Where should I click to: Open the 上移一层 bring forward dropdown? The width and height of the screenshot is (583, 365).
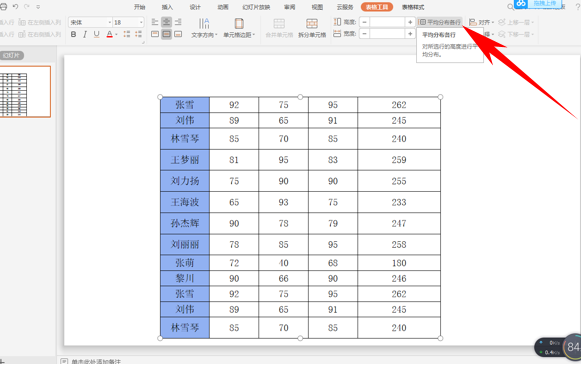point(516,22)
